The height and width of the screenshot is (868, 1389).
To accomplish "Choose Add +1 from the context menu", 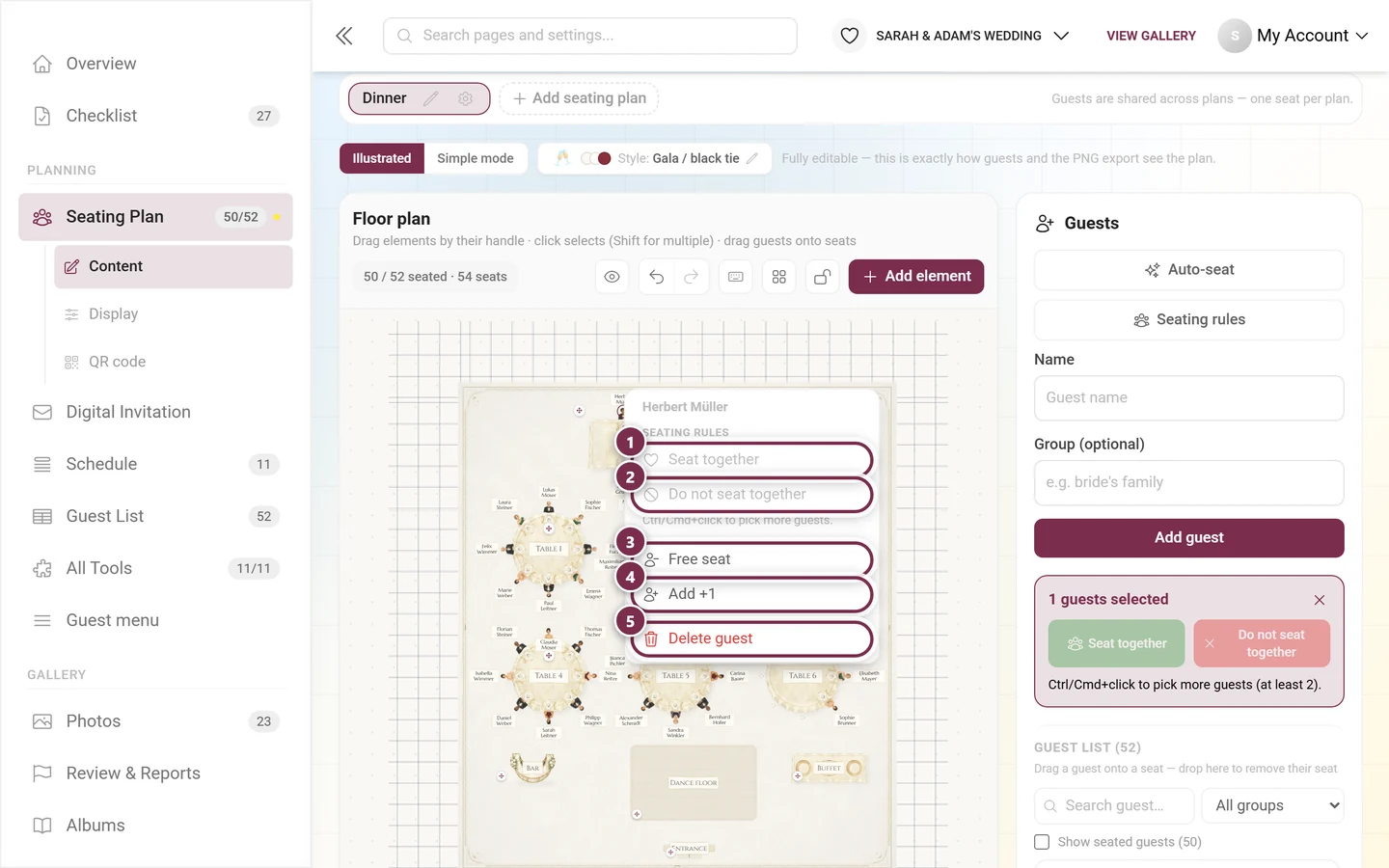I will coord(752,594).
